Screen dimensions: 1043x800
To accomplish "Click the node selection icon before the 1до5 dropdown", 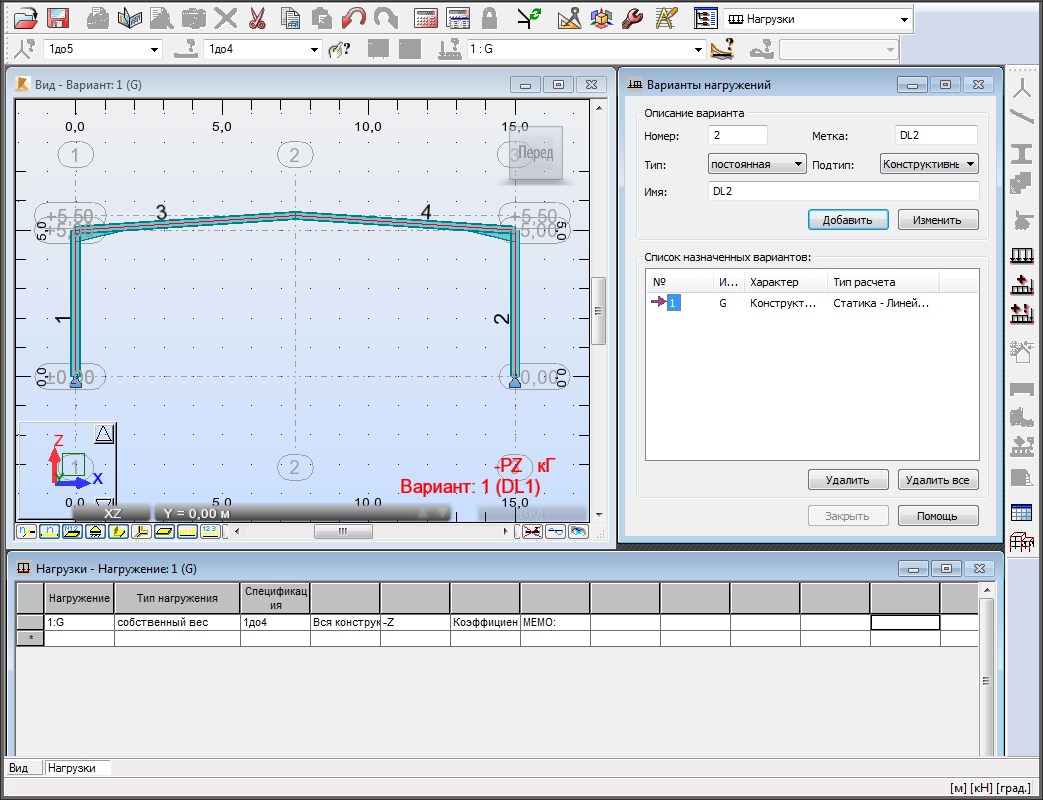I will pos(26,49).
